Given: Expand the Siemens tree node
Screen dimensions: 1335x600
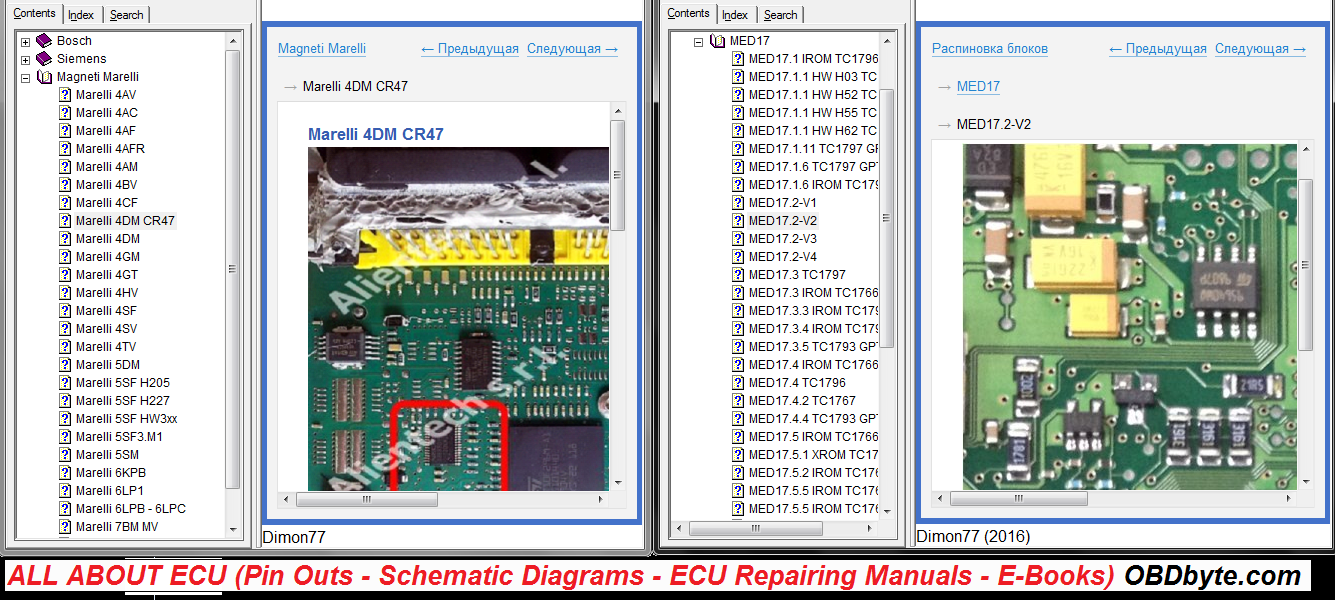Looking at the screenshot, I should click(x=25, y=60).
